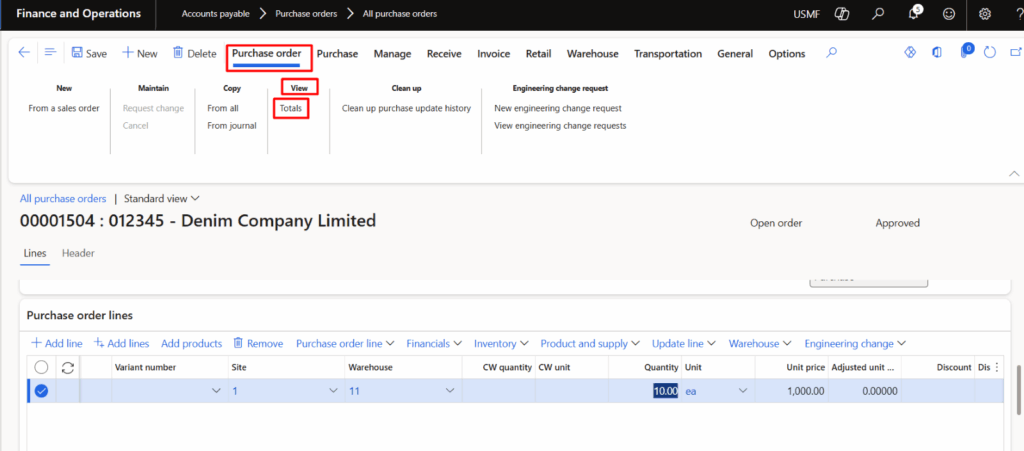Open the settings gear
Image resolution: width=1024 pixels, height=451 pixels.
[985, 14]
